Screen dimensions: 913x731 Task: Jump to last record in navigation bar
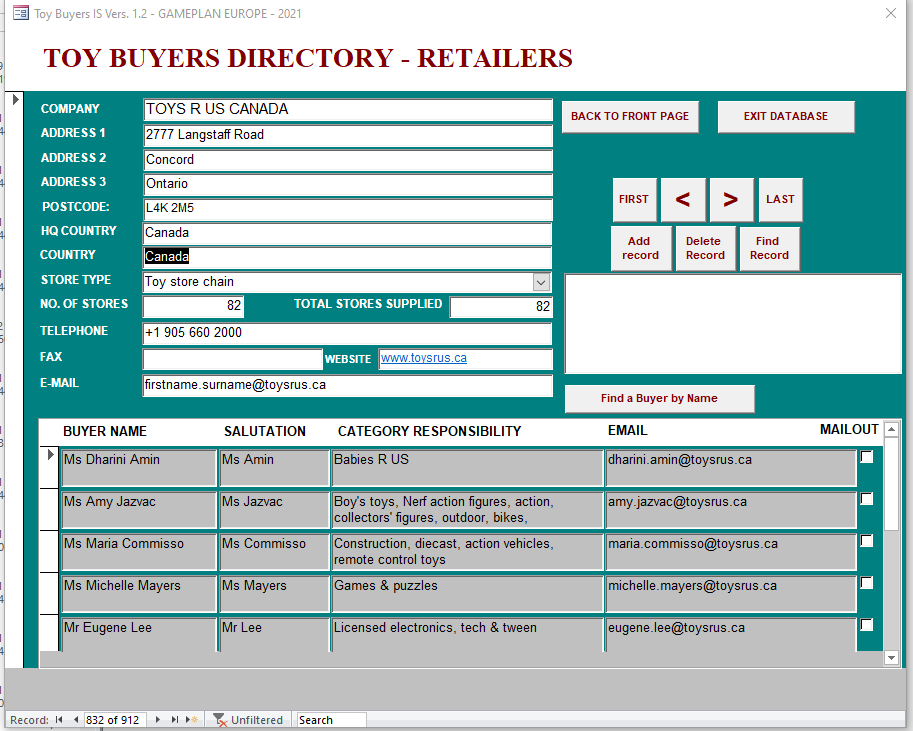click(x=175, y=720)
